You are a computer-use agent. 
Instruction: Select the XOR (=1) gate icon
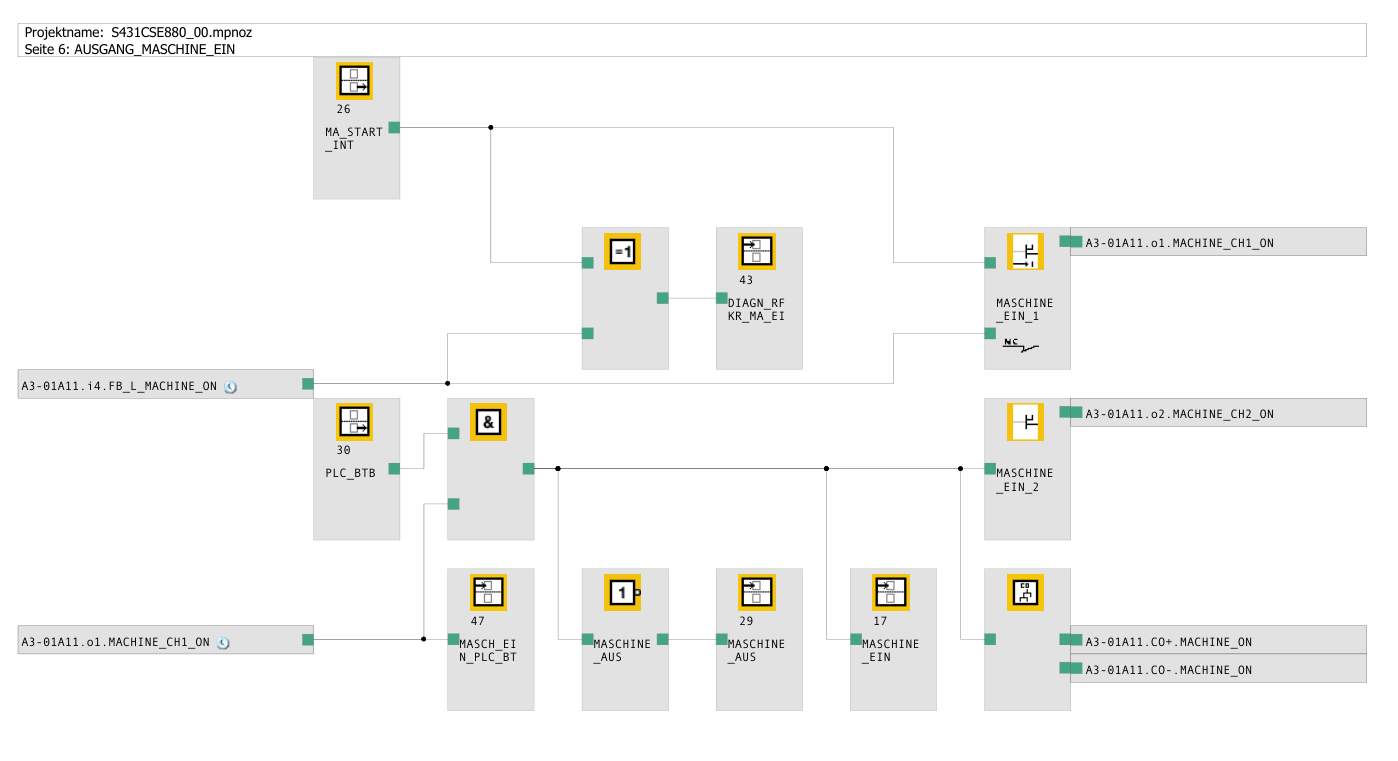tap(622, 251)
